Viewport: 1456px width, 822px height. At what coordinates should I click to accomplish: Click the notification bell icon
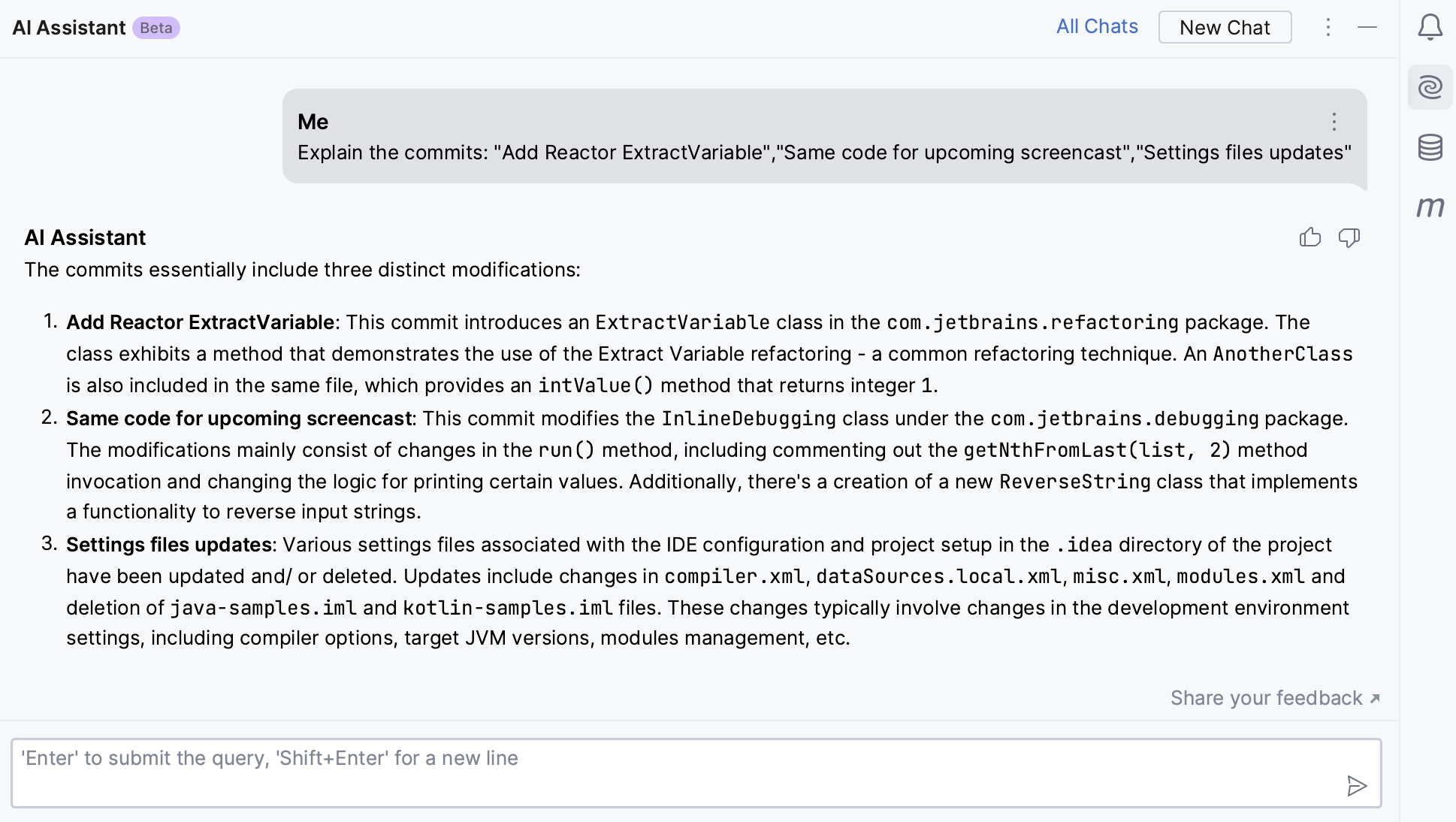[1429, 27]
